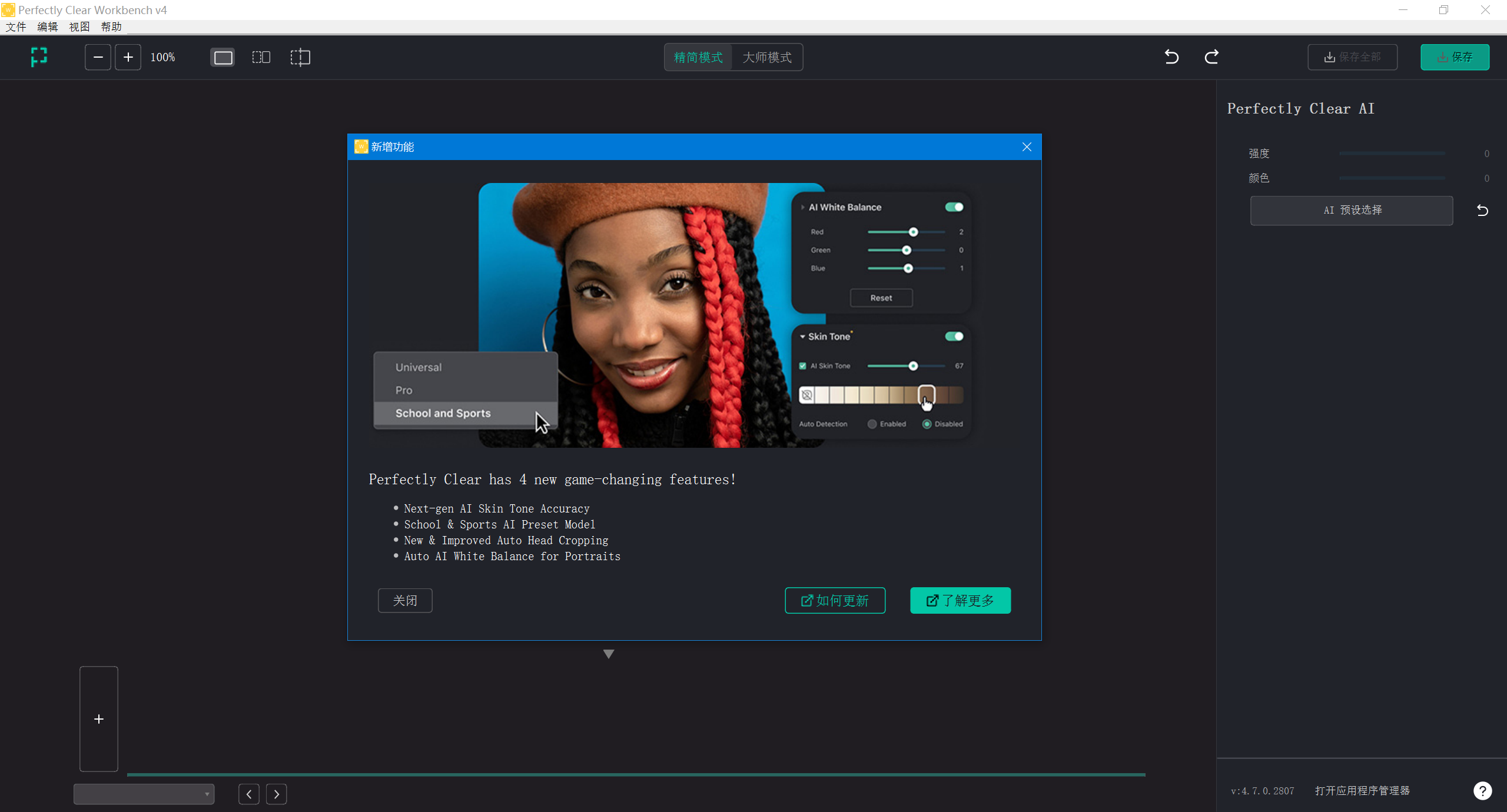Open the 编辑 menu
This screenshot has width=1507, height=812.
pyautogui.click(x=48, y=26)
